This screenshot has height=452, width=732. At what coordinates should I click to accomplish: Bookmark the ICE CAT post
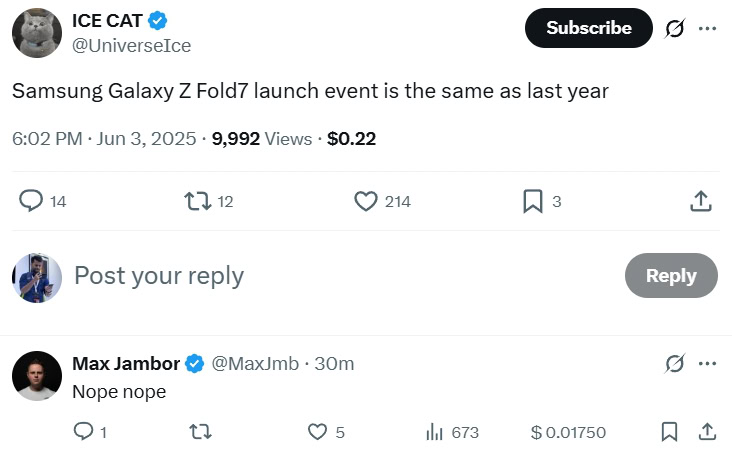click(533, 201)
